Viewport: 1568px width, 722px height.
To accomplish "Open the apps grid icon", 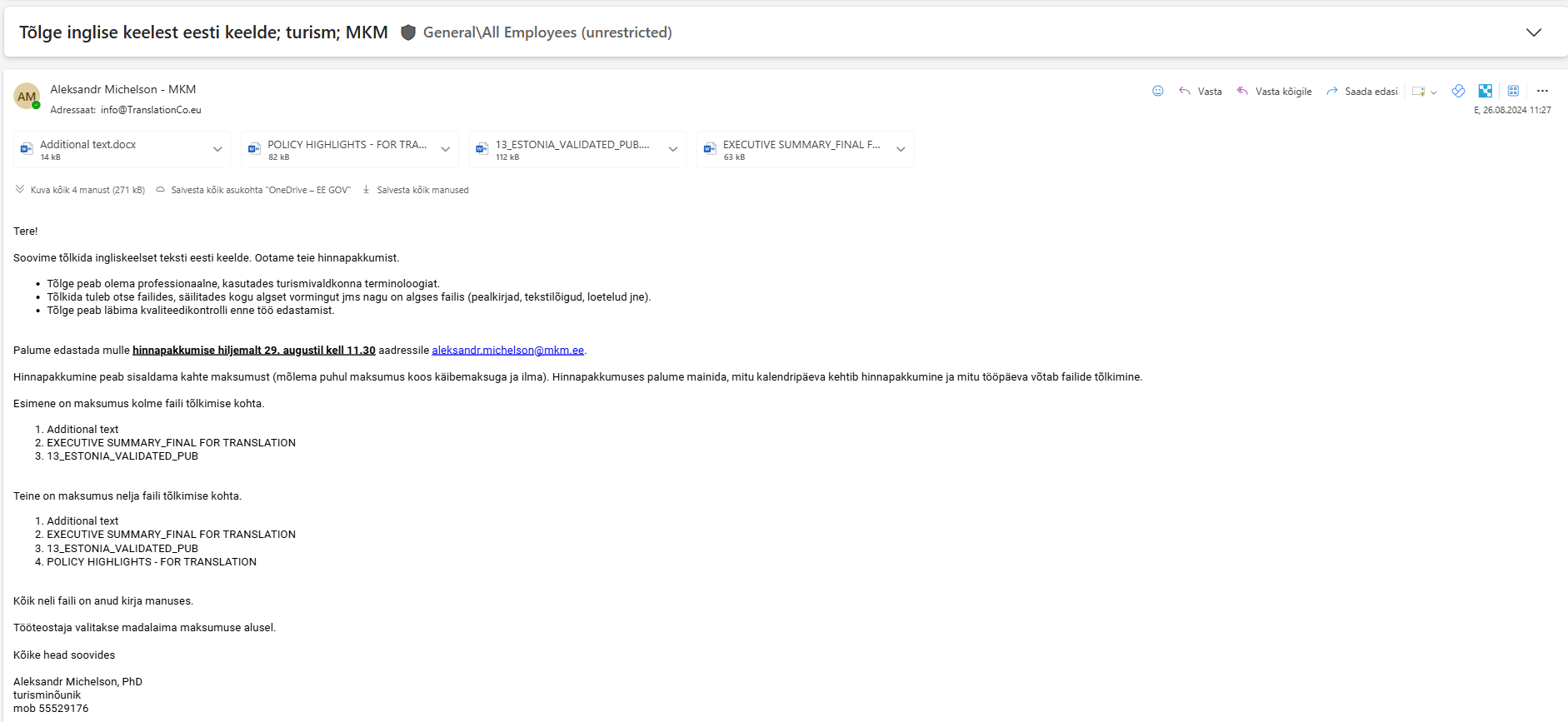I will point(1513,91).
